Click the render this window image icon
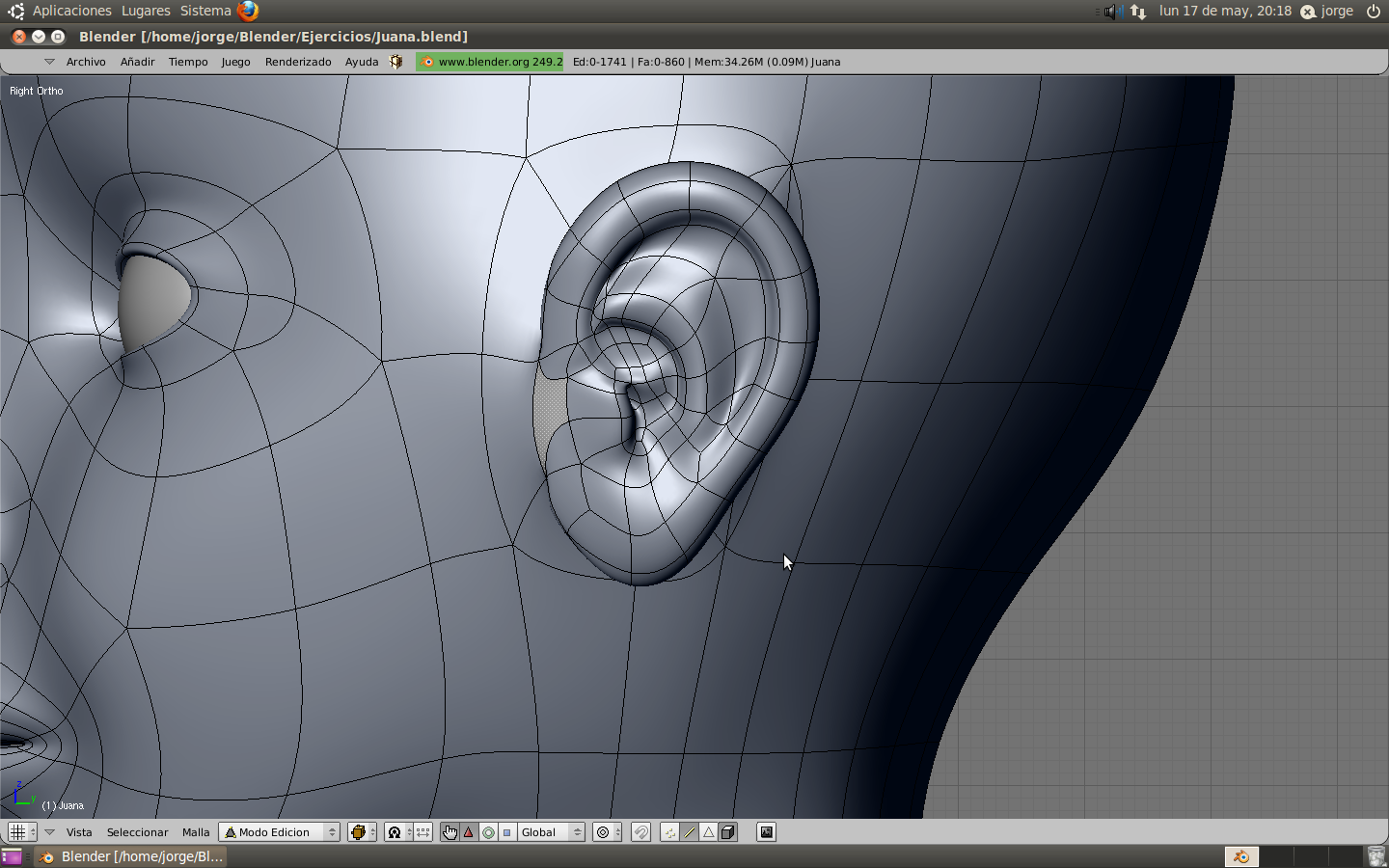This screenshot has width=1389, height=868. click(x=766, y=832)
